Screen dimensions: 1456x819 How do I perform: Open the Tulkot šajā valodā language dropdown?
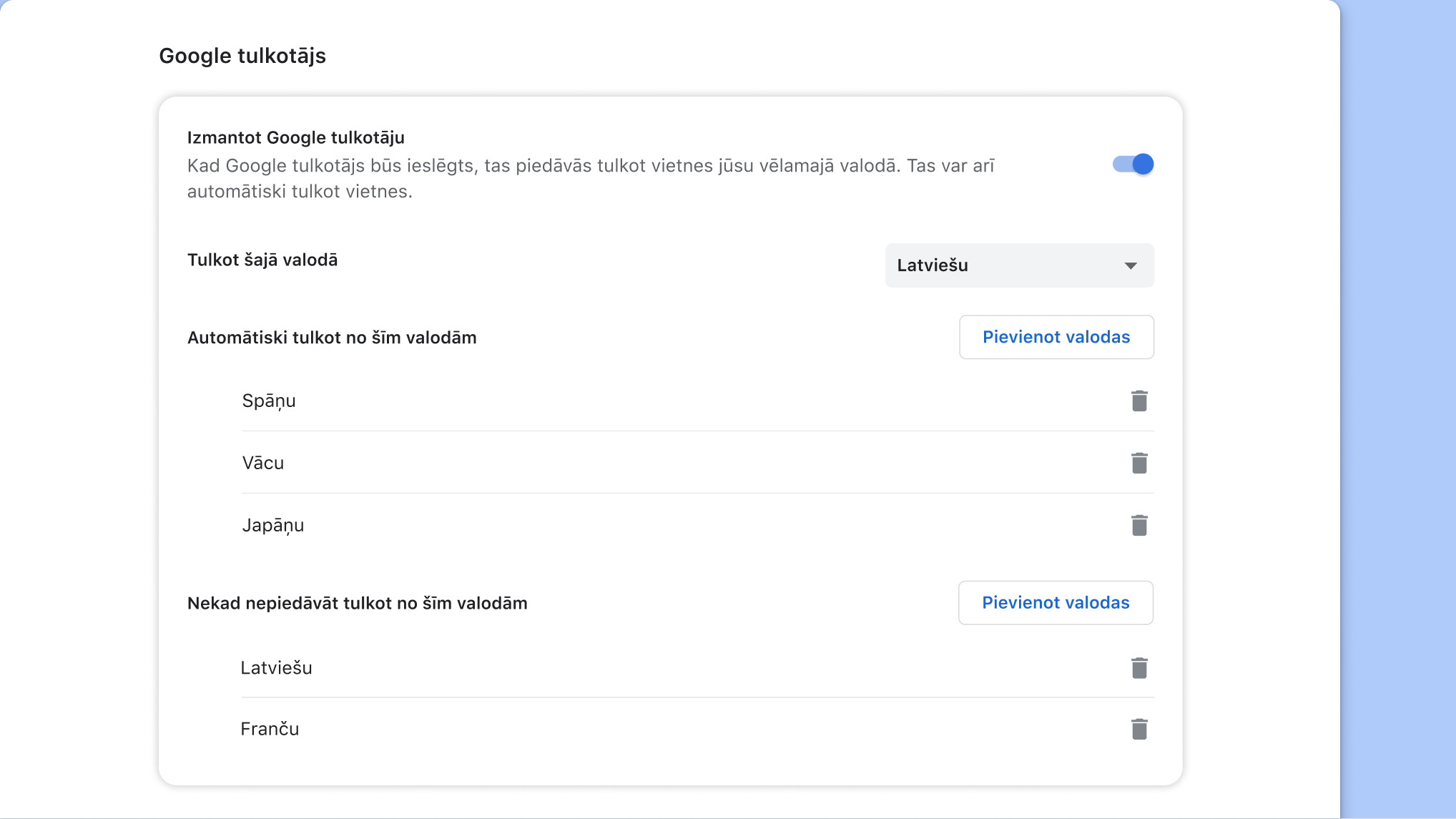point(1019,265)
